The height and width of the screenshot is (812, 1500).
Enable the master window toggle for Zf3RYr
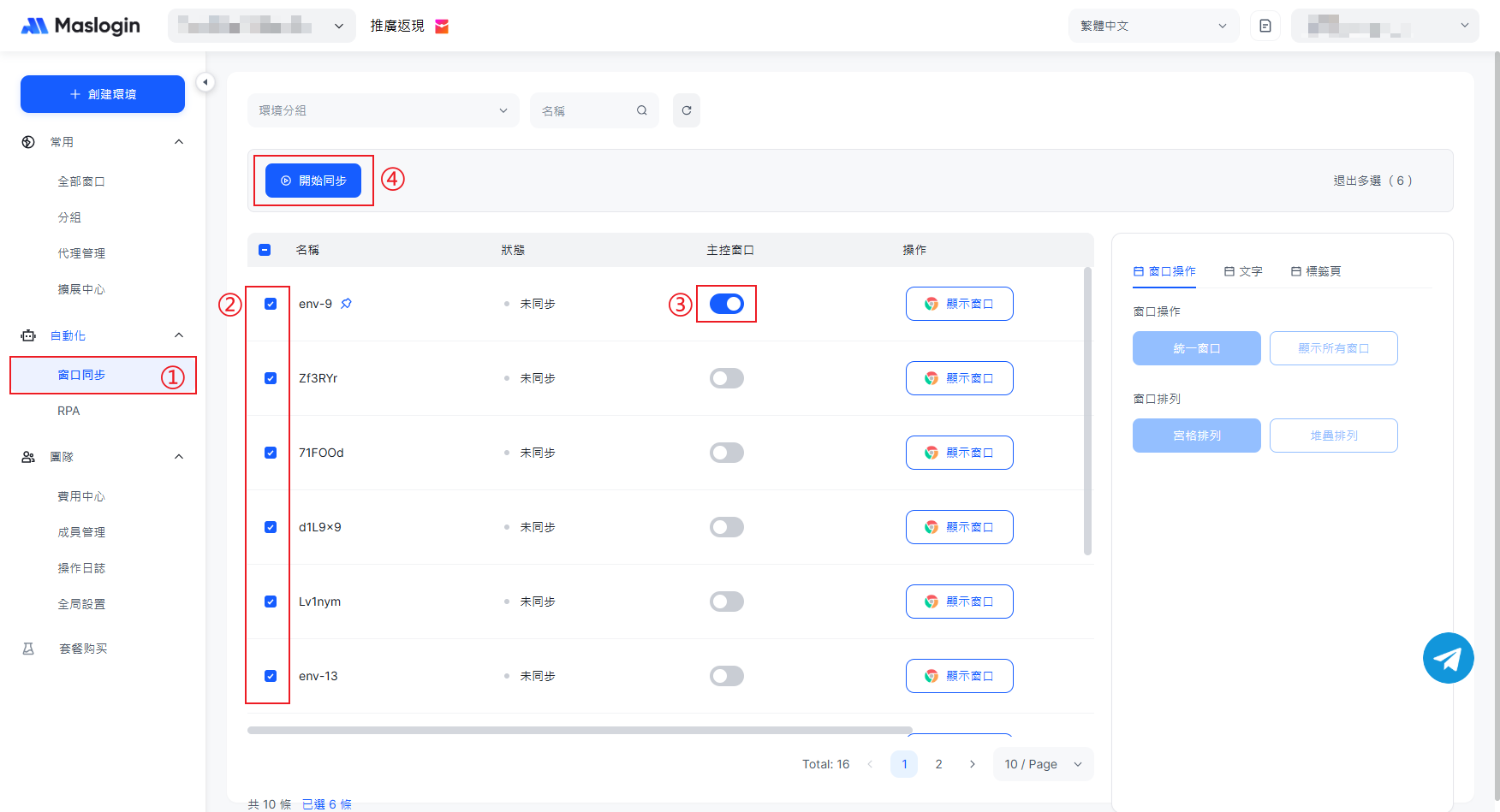(726, 378)
